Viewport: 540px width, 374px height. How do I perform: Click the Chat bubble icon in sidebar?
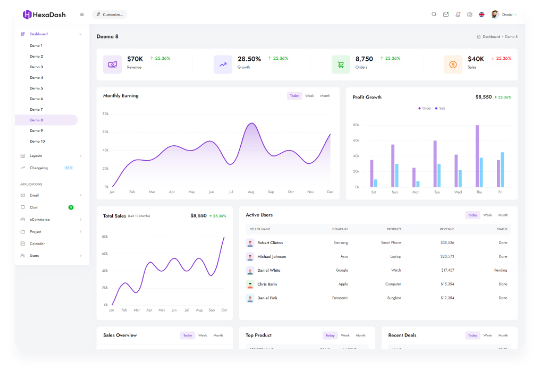(x=23, y=207)
